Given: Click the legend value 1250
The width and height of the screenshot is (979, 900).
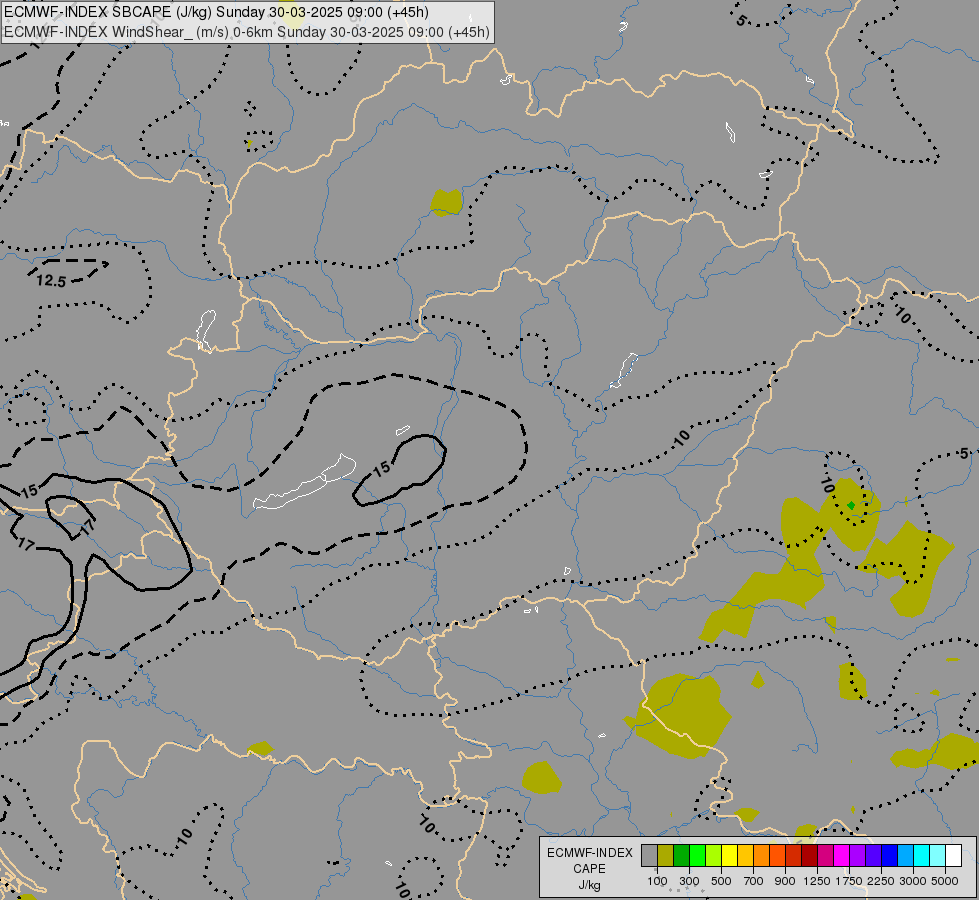Looking at the screenshot, I should pos(817,881).
